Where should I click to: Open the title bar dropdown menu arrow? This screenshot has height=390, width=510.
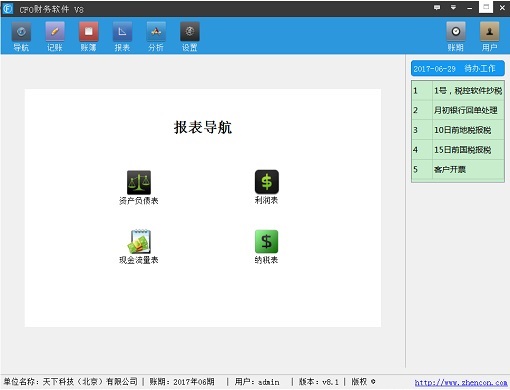click(x=453, y=8)
